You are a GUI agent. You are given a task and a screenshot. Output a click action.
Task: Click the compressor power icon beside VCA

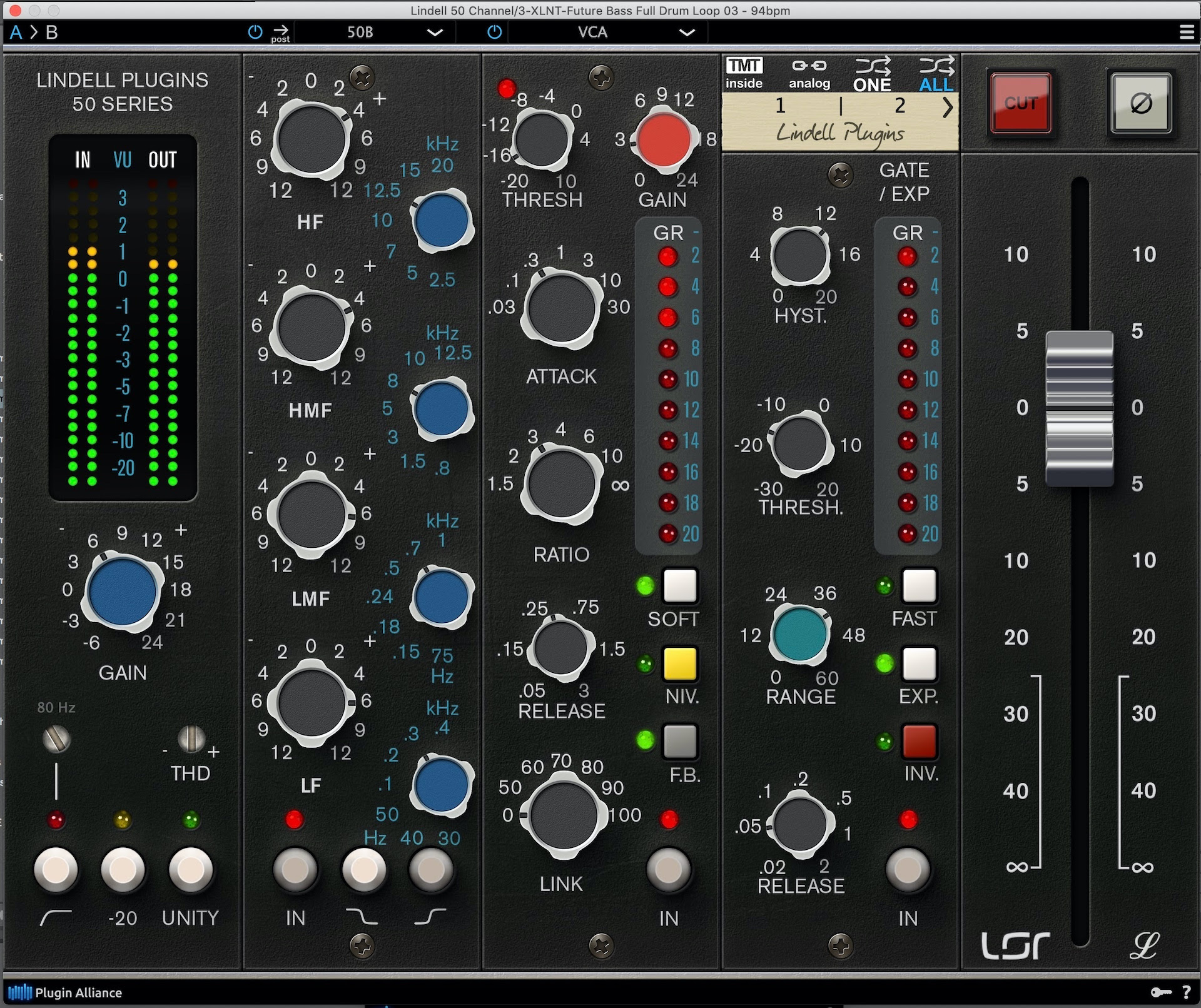tap(494, 32)
